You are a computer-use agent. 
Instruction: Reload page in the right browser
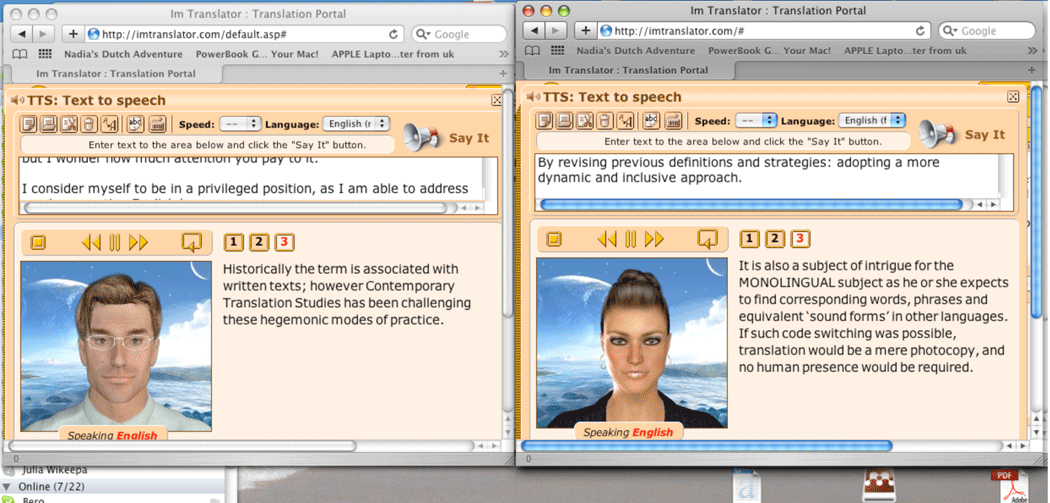tap(920, 30)
